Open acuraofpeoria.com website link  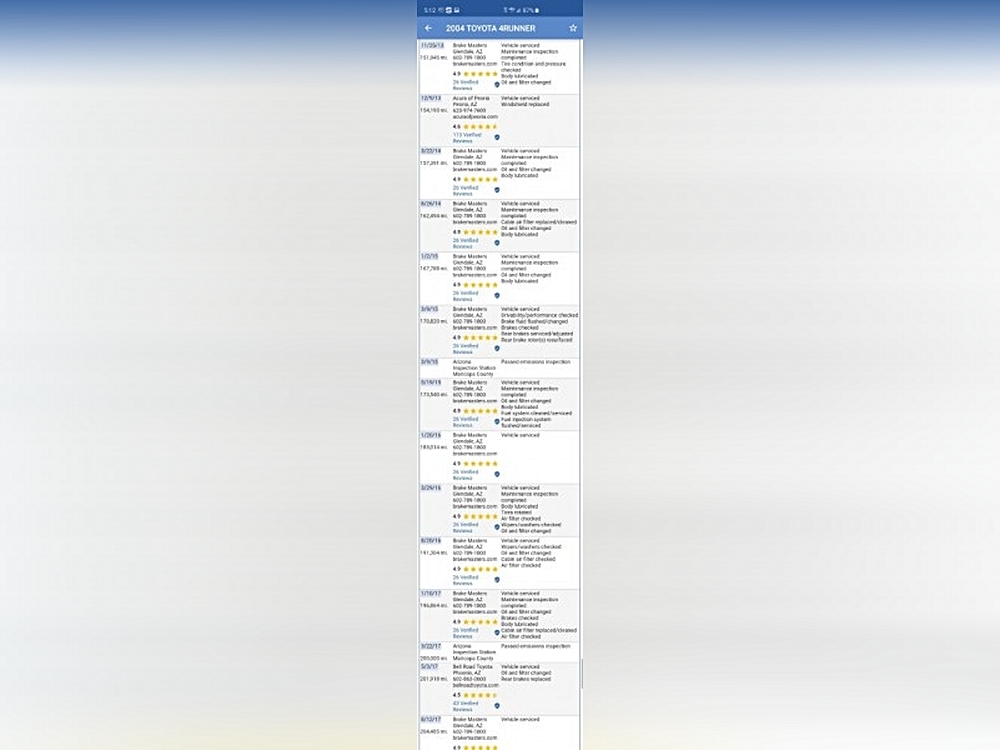point(475,116)
